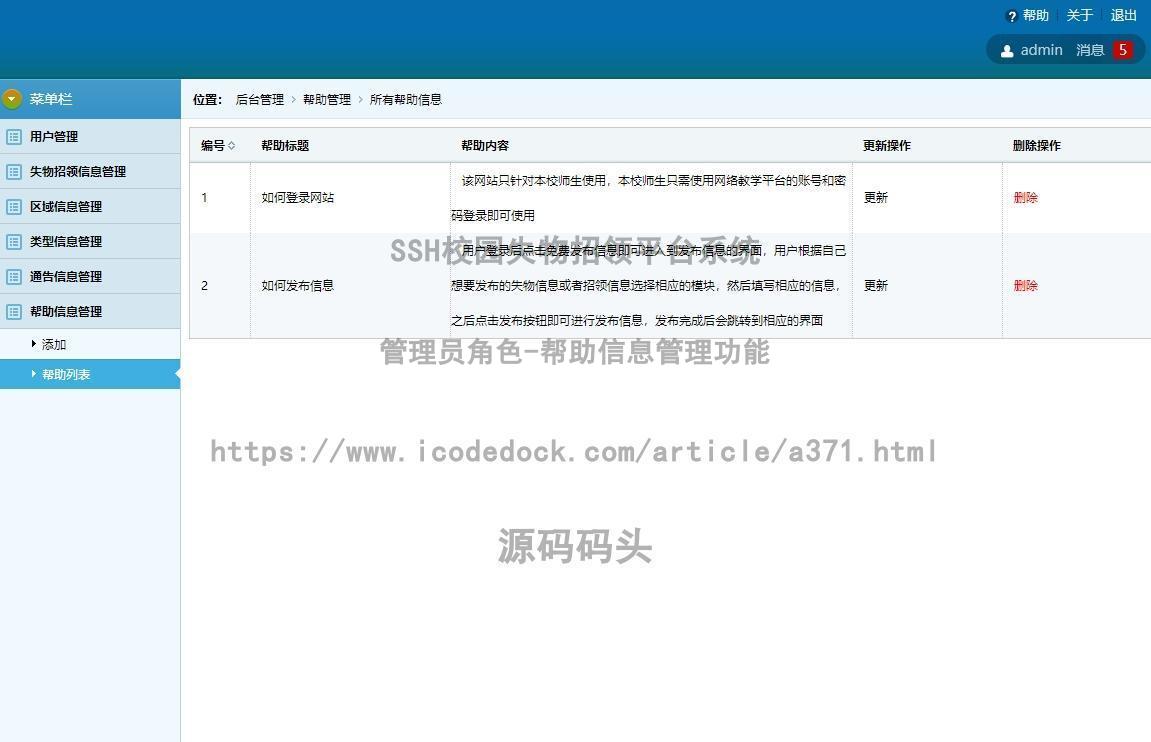Click the yellow 菜单栏 arrow icon
Image resolution: width=1151 pixels, height=742 pixels.
point(11,99)
